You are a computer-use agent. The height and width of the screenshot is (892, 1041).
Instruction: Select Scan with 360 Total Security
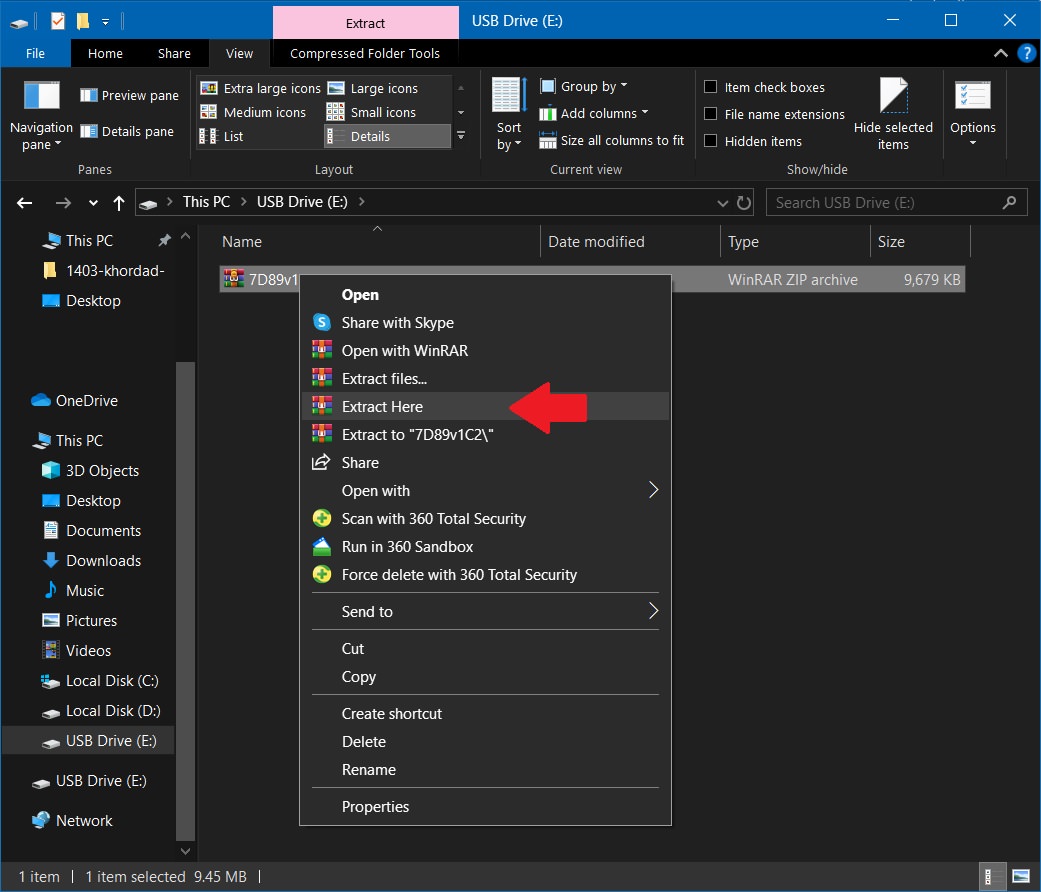tap(485, 518)
